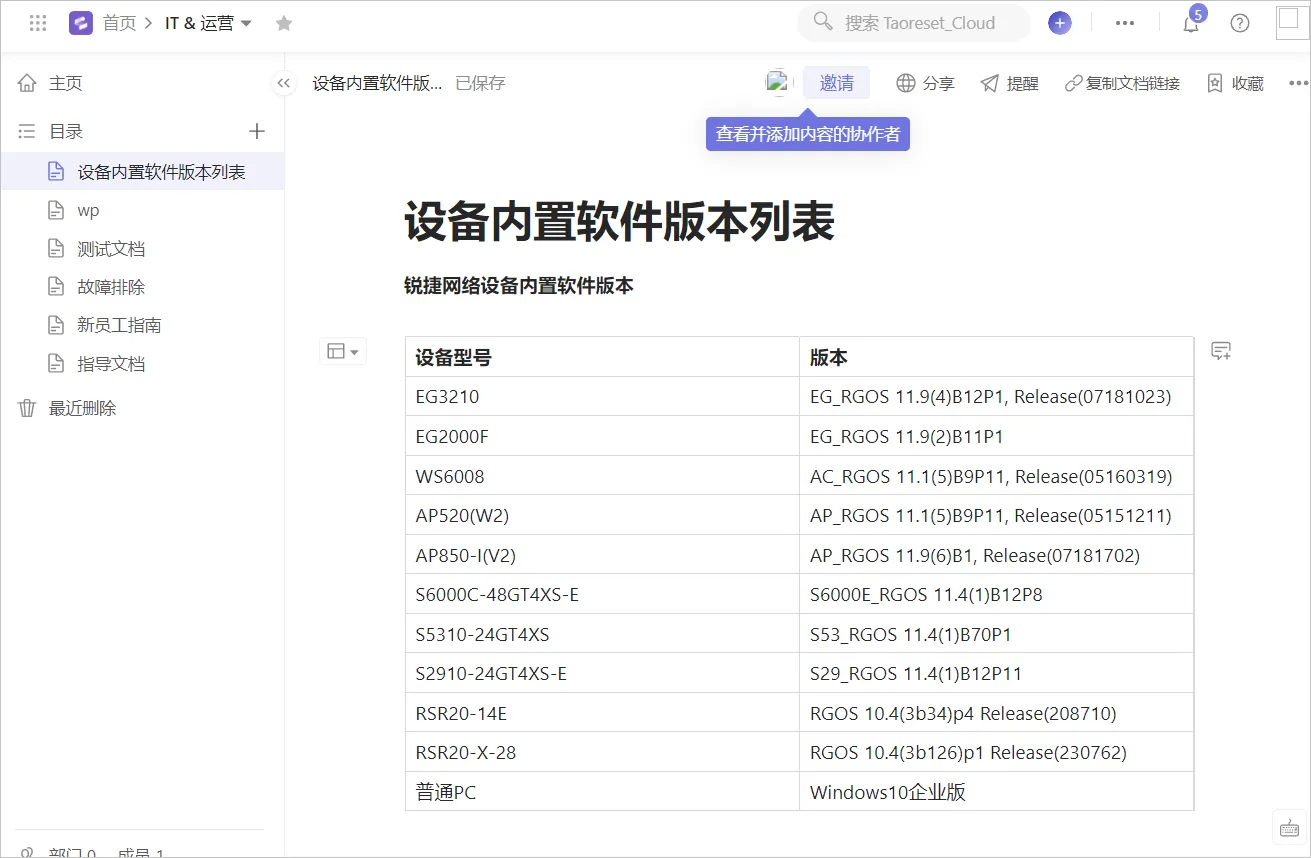This screenshot has width=1311, height=858.
Task: Select the S6000C-48GT4XS-E cell
Action: point(602,594)
